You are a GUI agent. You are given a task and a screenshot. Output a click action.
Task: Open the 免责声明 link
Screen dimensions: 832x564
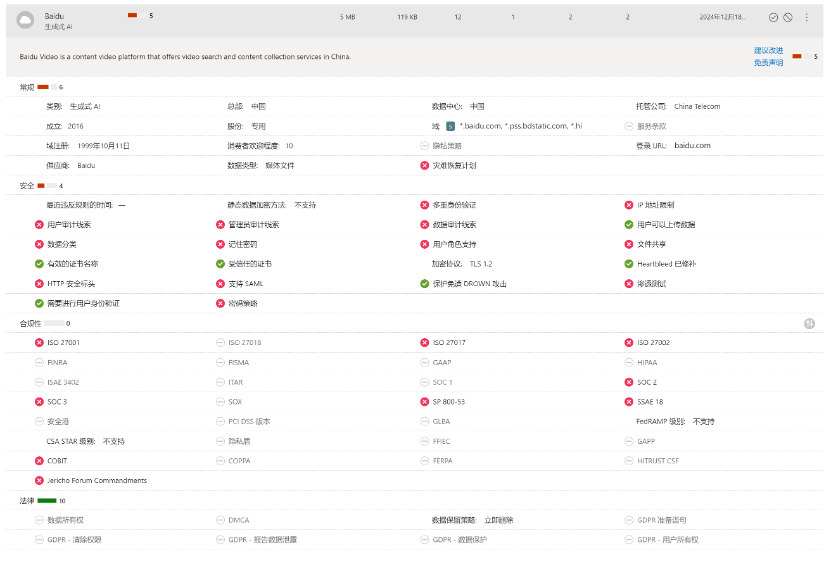pyautogui.click(x=768, y=63)
